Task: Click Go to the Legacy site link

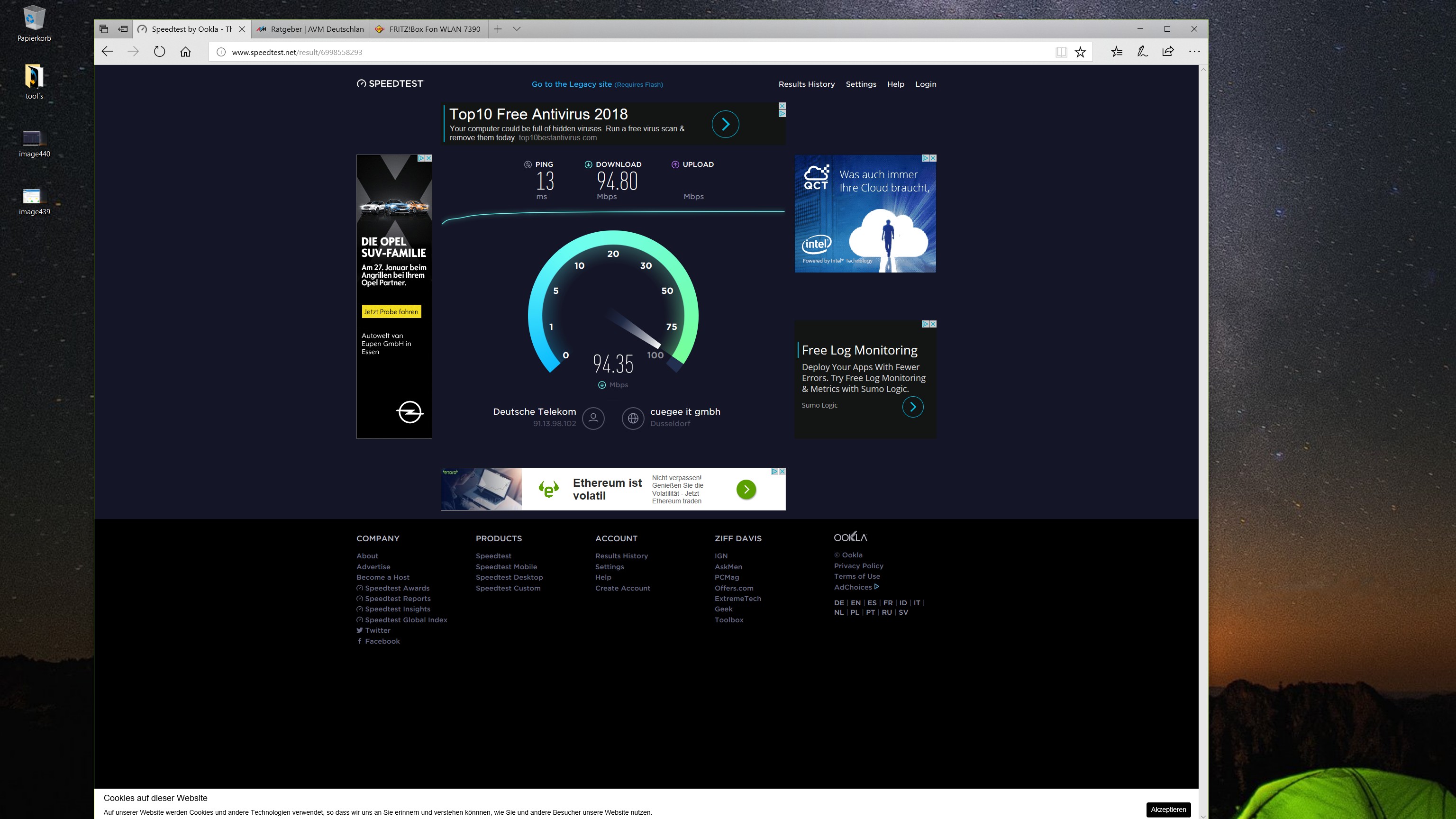Action: coord(572,84)
